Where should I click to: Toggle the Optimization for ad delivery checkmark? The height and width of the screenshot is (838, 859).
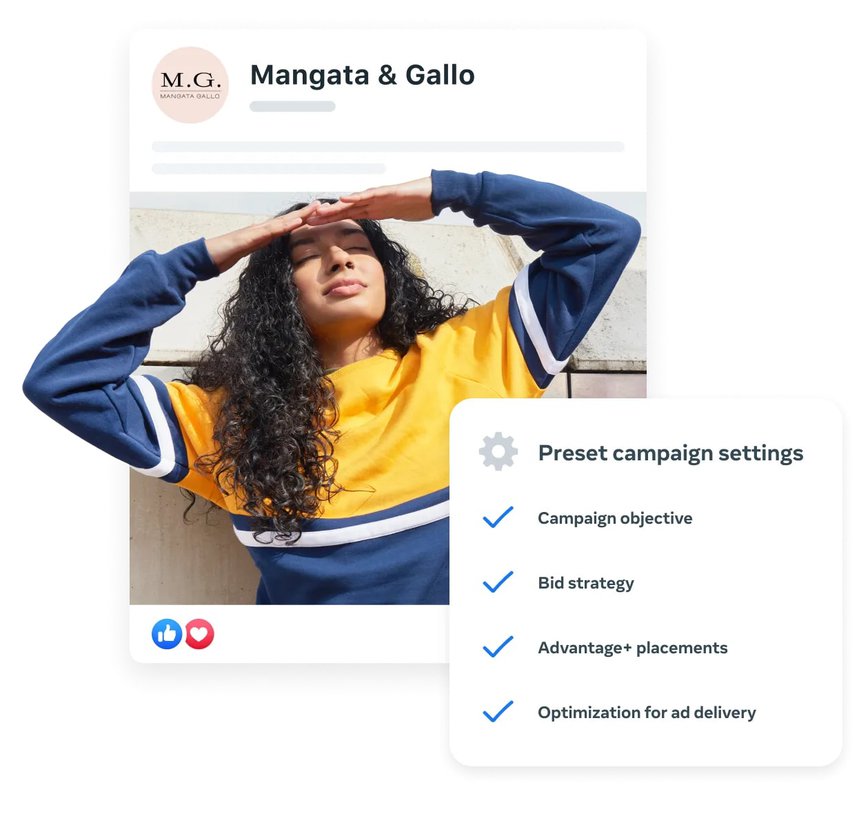[x=498, y=711]
